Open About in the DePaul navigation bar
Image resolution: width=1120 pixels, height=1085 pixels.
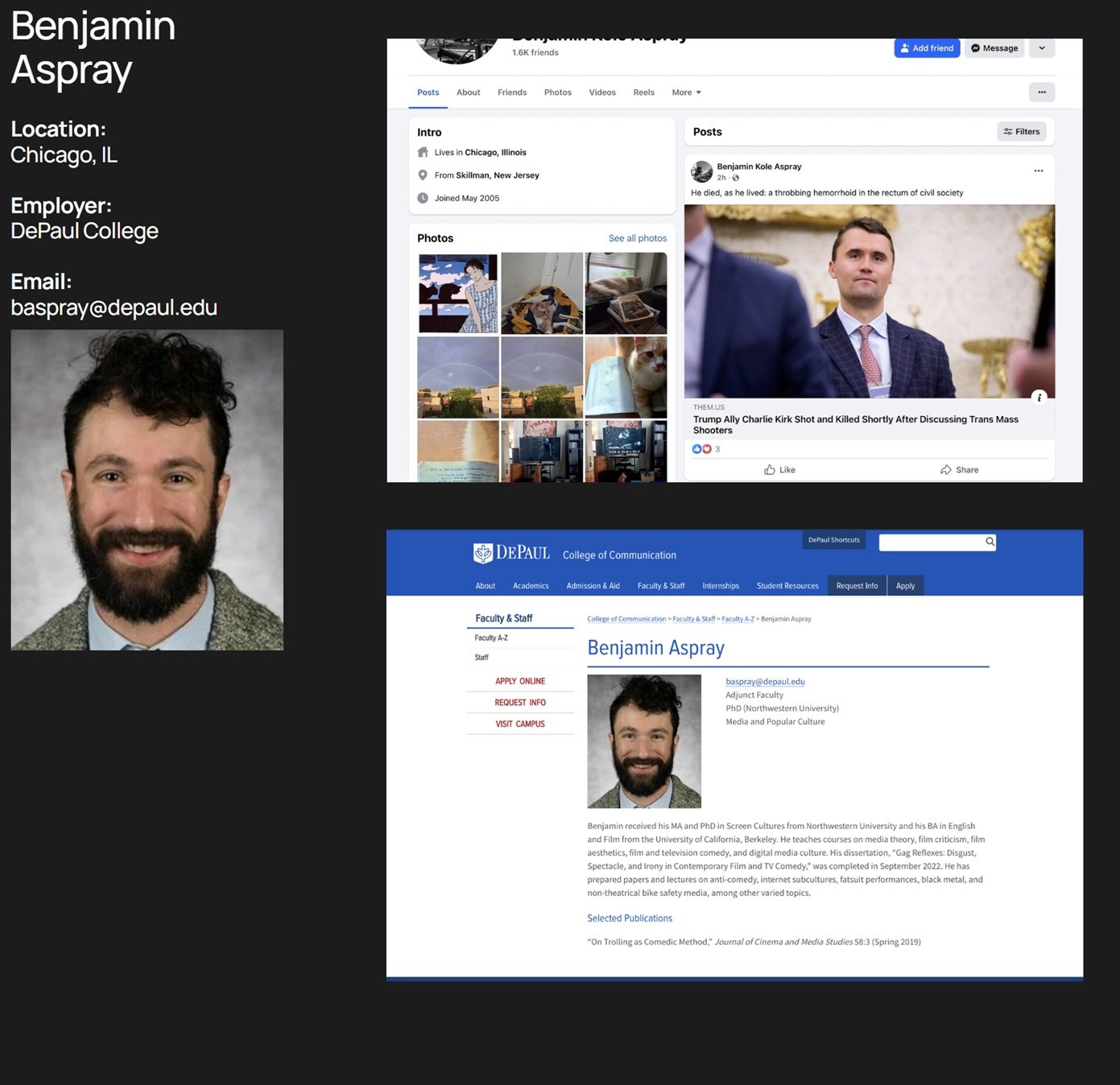point(486,586)
